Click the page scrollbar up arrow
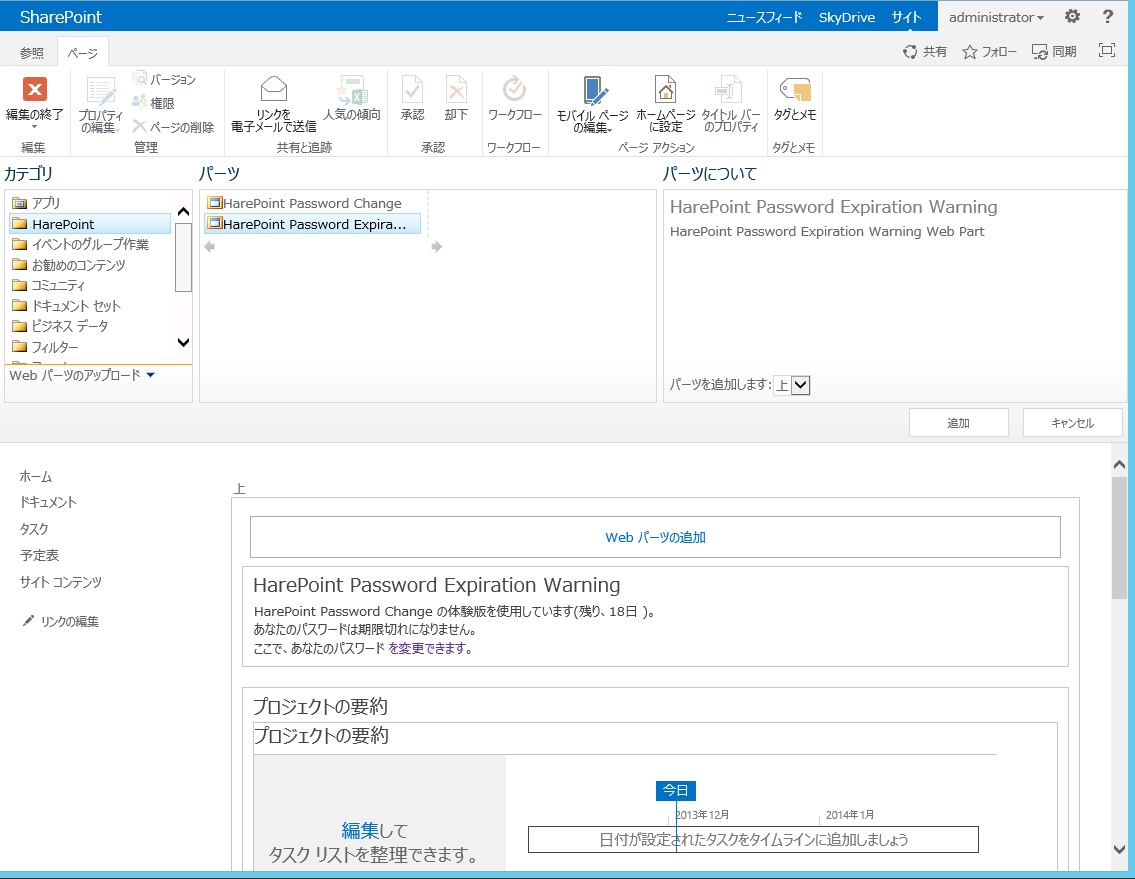1135x879 pixels. tap(1119, 464)
